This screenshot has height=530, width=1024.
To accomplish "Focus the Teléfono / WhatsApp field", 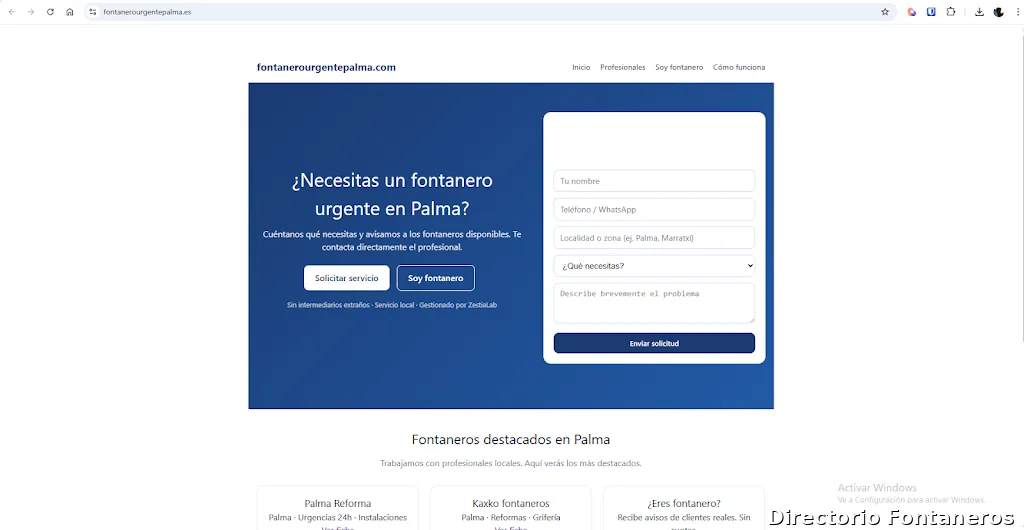I will point(654,210).
